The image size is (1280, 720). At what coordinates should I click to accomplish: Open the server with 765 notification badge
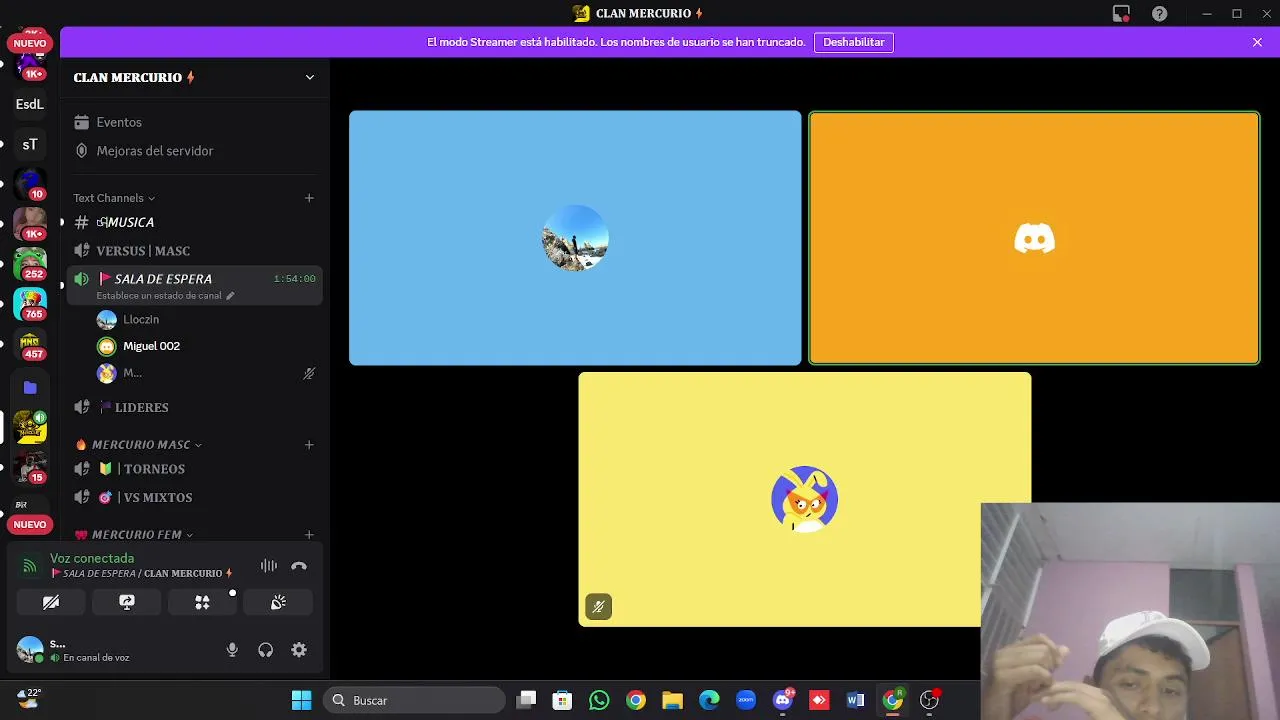point(30,305)
